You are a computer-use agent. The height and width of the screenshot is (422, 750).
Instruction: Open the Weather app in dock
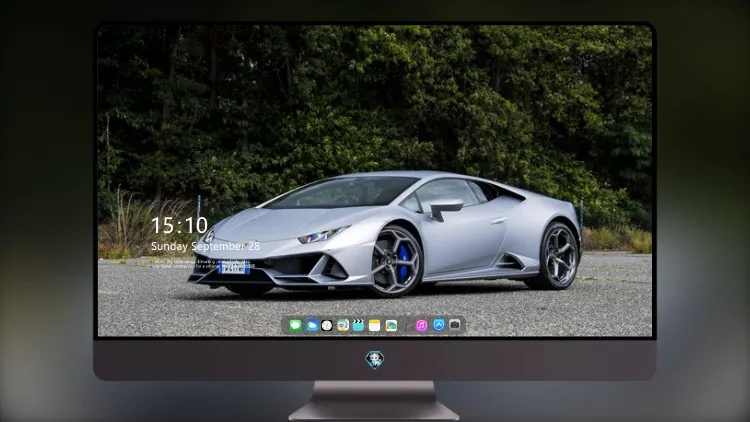pyautogui.click(x=312, y=325)
